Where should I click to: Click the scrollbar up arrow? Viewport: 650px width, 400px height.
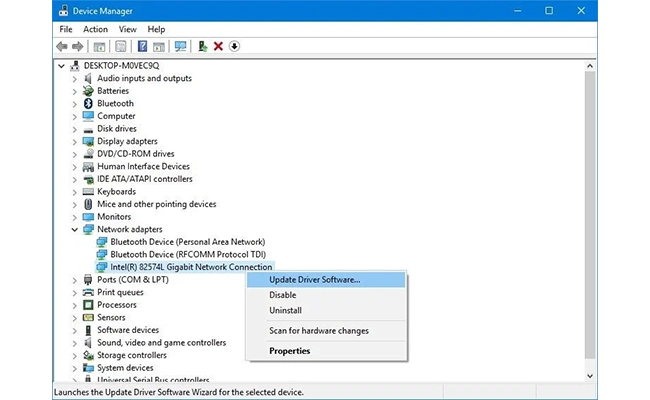590,66
